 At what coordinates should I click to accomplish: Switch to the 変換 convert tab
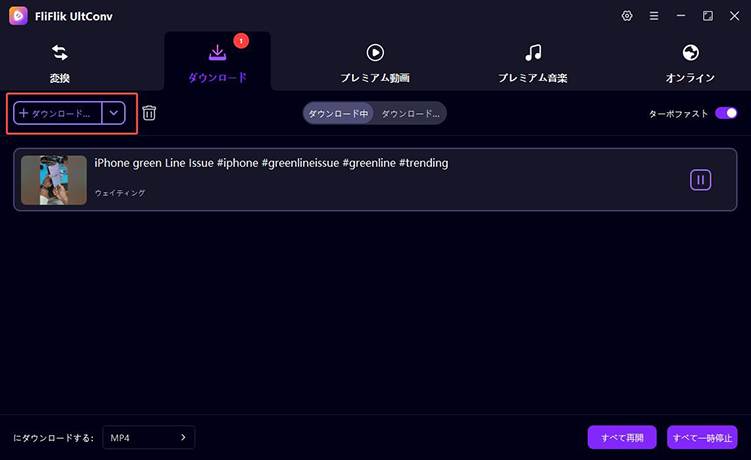[60, 63]
